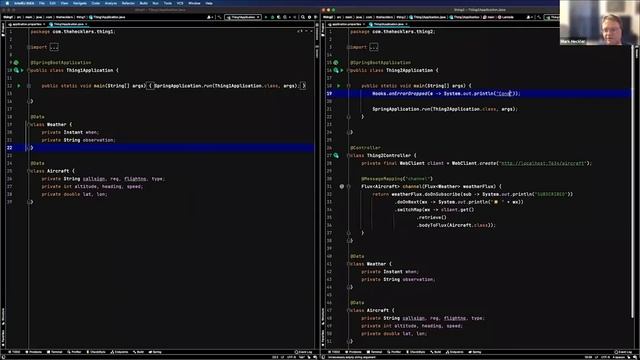Open the View menu
The height and width of the screenshot is (360, 640).
(64, 3)
